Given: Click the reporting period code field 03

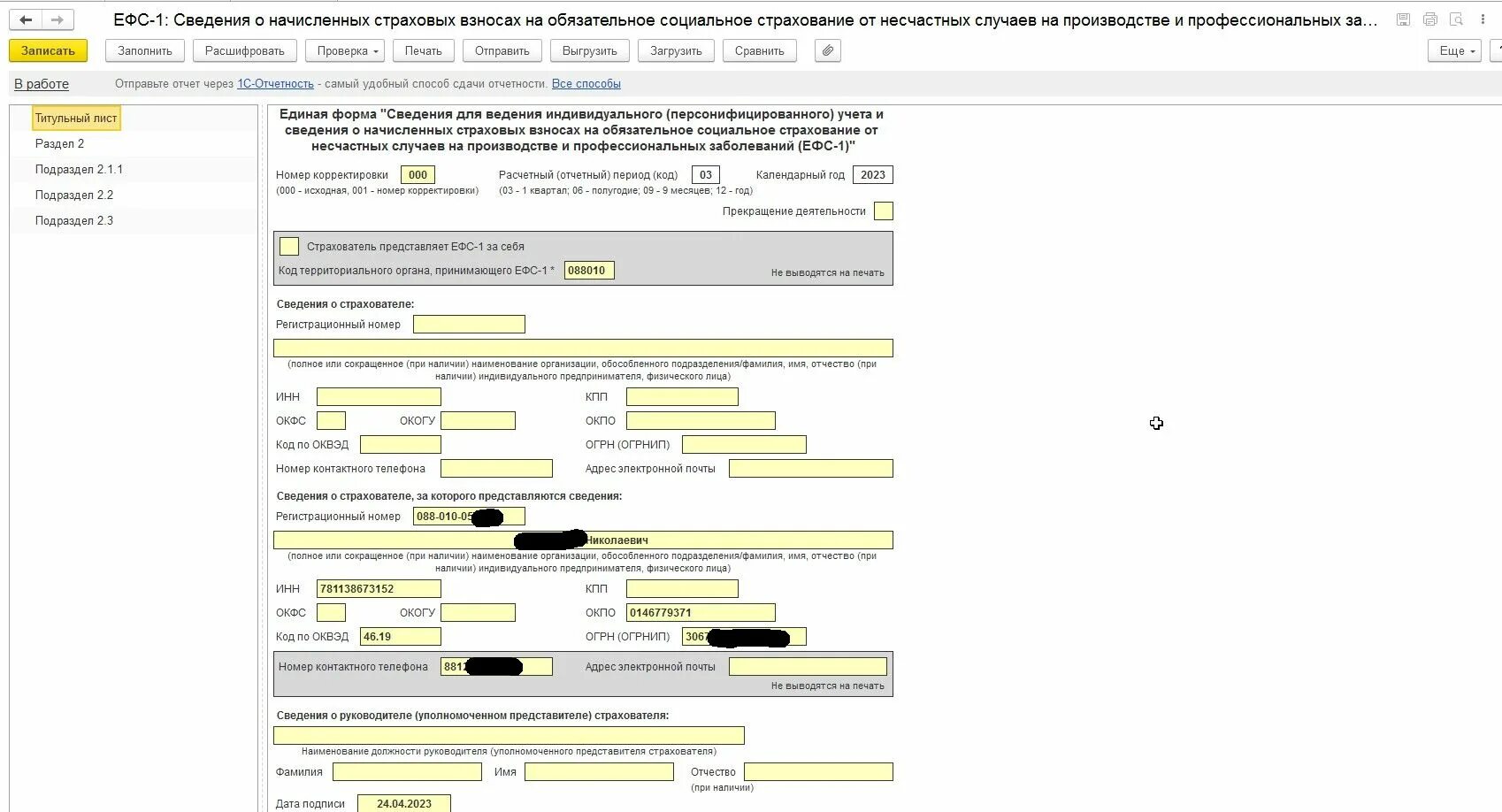Looking at the screenshot, I should pyautogui.click(x=705, y=175).
